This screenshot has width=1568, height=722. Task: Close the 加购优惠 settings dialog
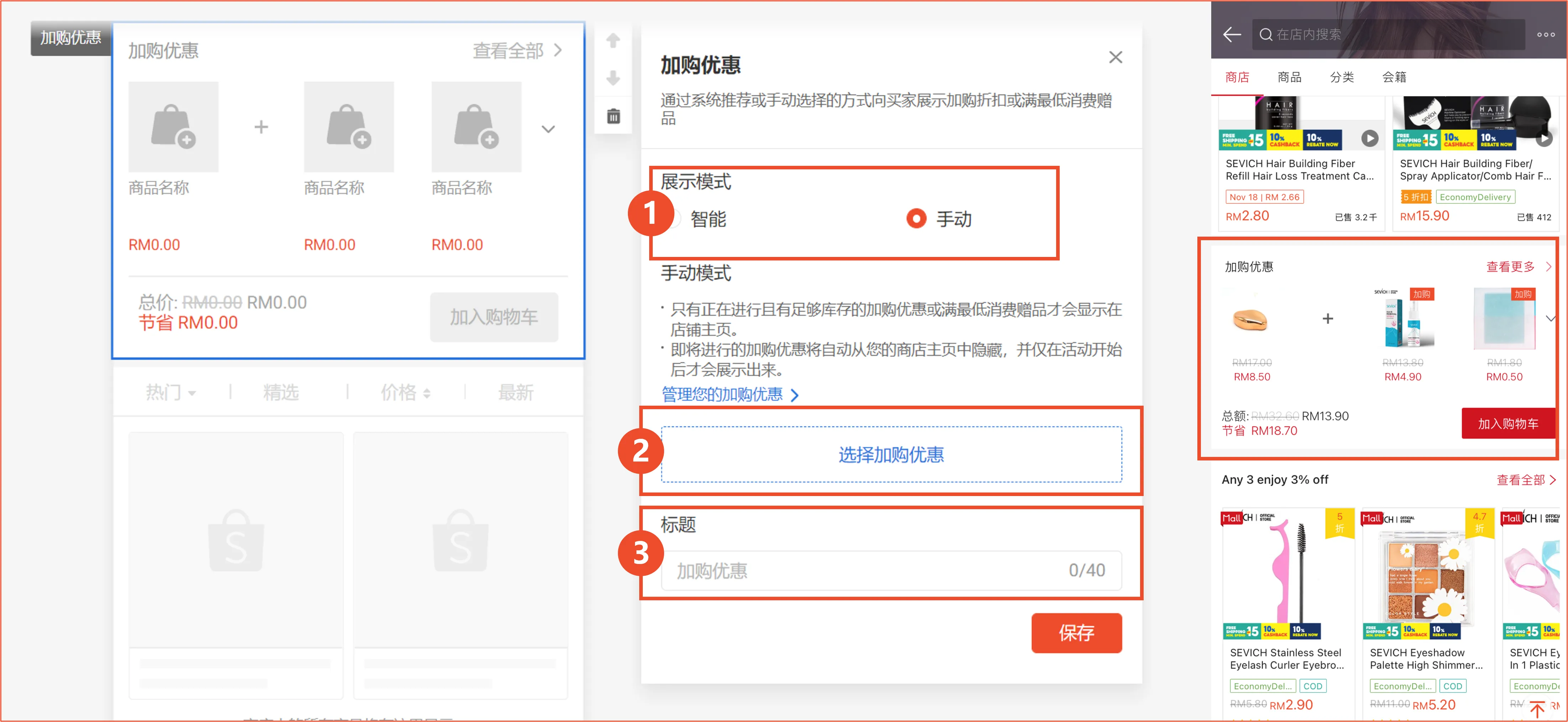click(1115, 57)
